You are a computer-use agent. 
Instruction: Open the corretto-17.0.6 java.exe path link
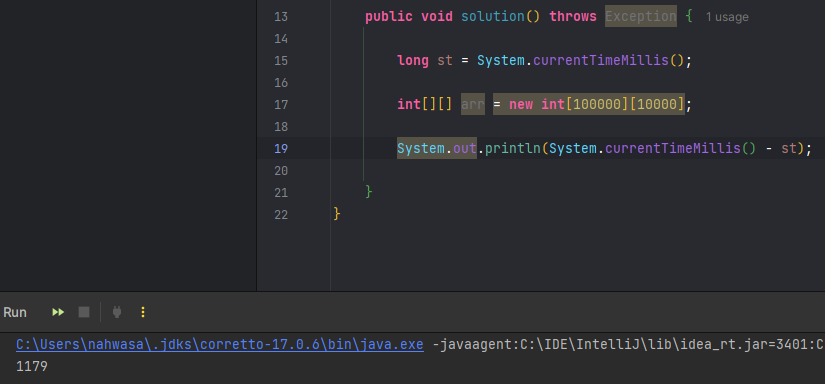(219, 345)
